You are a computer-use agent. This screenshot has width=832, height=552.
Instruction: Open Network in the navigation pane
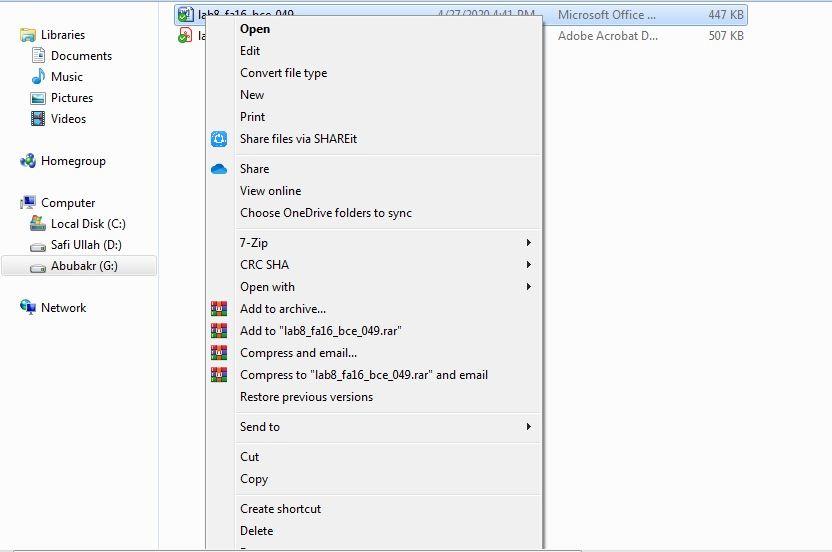click(64, 307)
